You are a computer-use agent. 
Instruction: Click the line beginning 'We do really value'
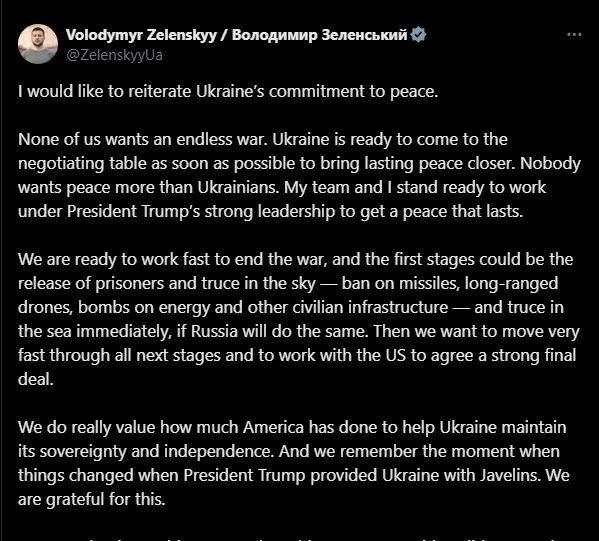pyautogui.click(x=292, y=427)
